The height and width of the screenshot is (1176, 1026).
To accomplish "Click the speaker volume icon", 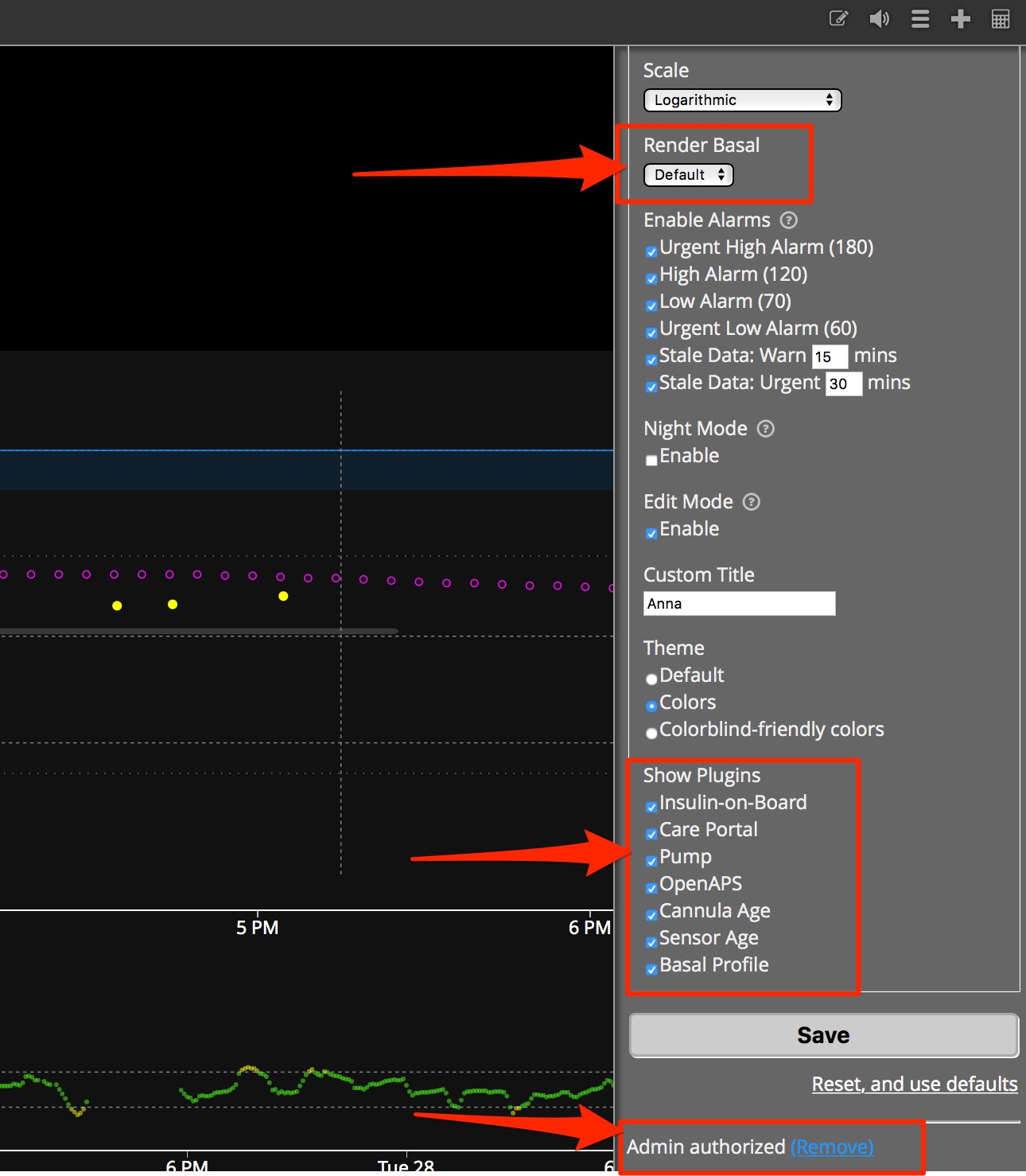I will tap(879, 18).
